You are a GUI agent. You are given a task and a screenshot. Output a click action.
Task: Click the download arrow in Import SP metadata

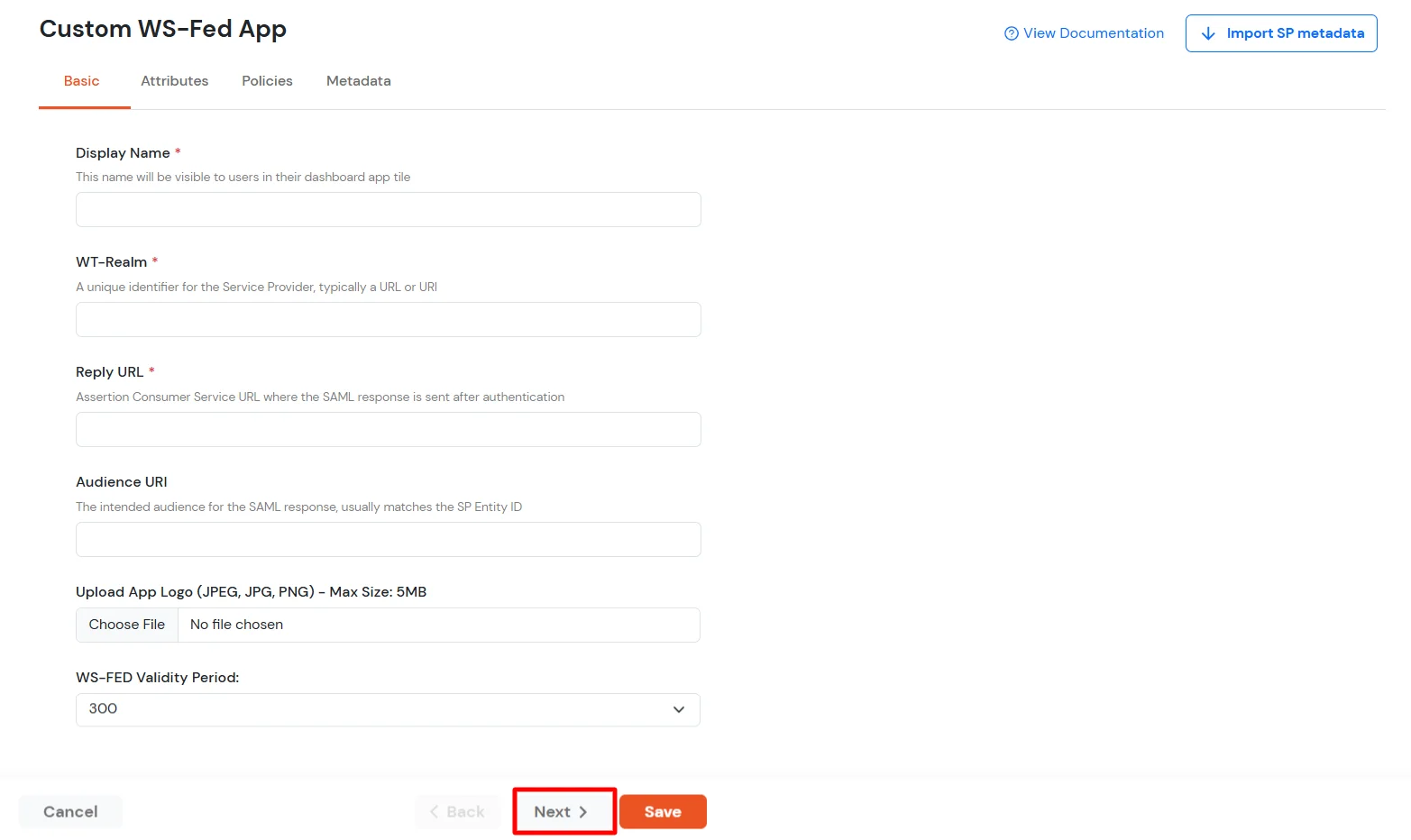click(x=1208, y=32)
